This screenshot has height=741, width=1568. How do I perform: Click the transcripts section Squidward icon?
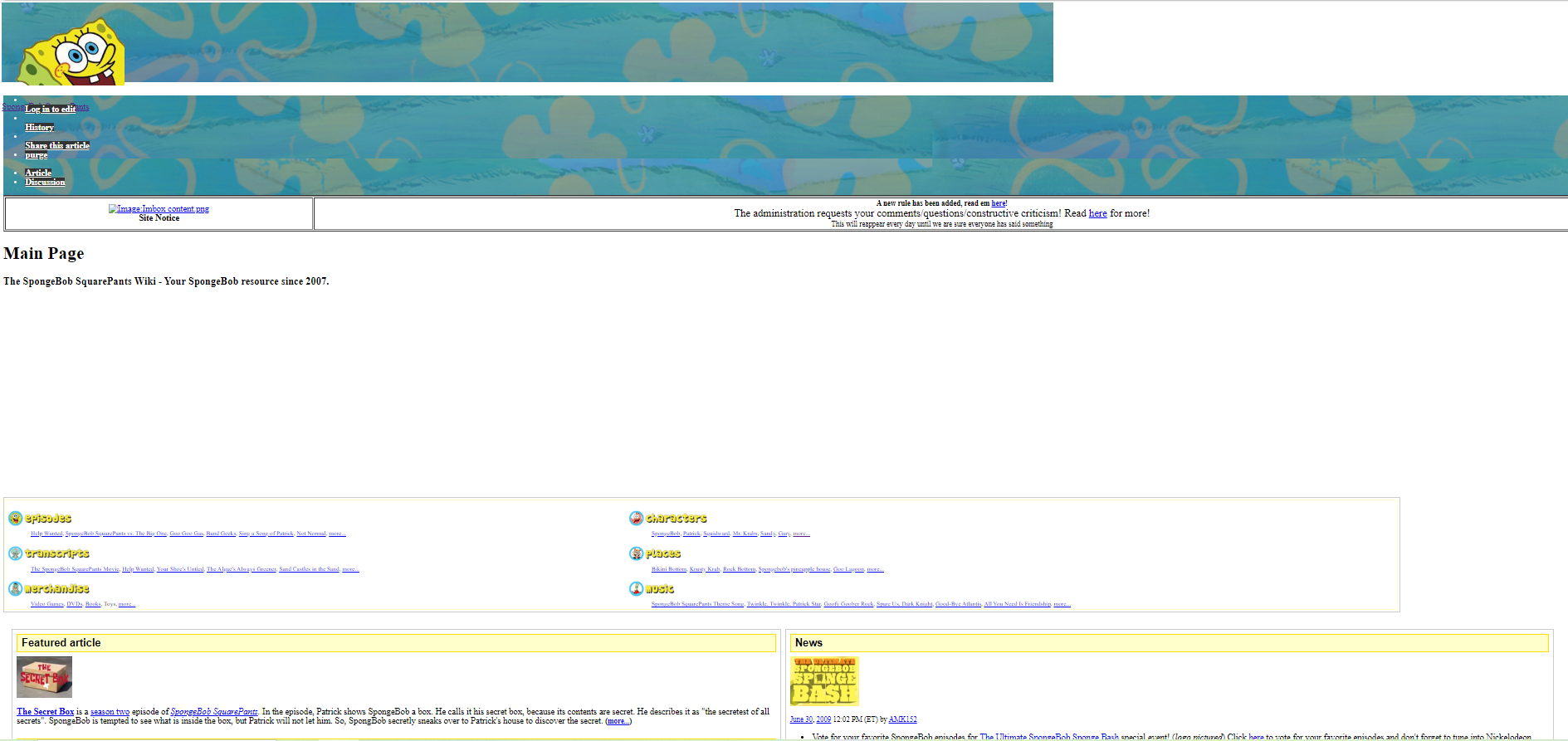15,553
